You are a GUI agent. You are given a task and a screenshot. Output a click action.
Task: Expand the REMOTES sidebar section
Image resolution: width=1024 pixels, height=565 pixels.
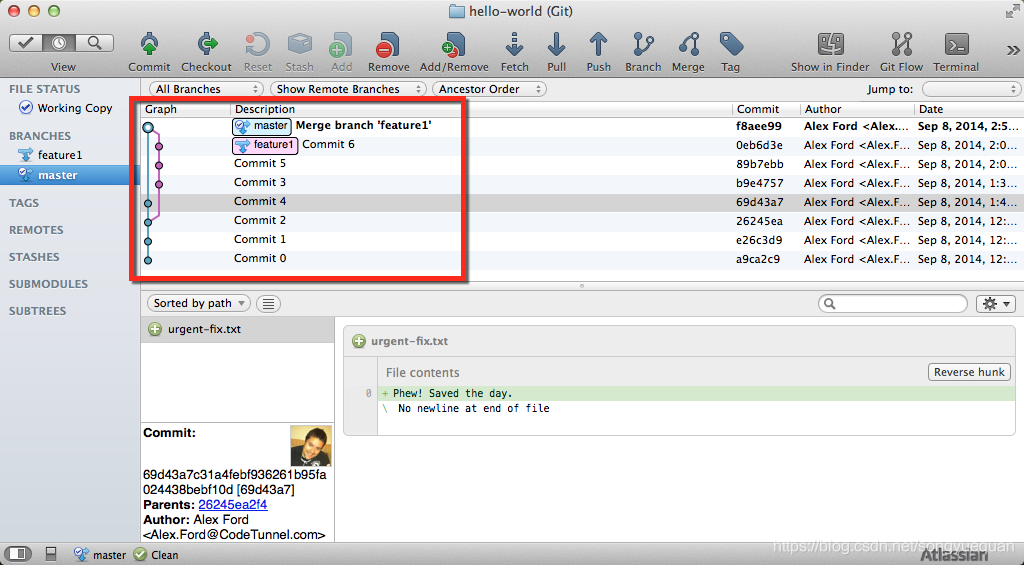[x=36, y=230]
